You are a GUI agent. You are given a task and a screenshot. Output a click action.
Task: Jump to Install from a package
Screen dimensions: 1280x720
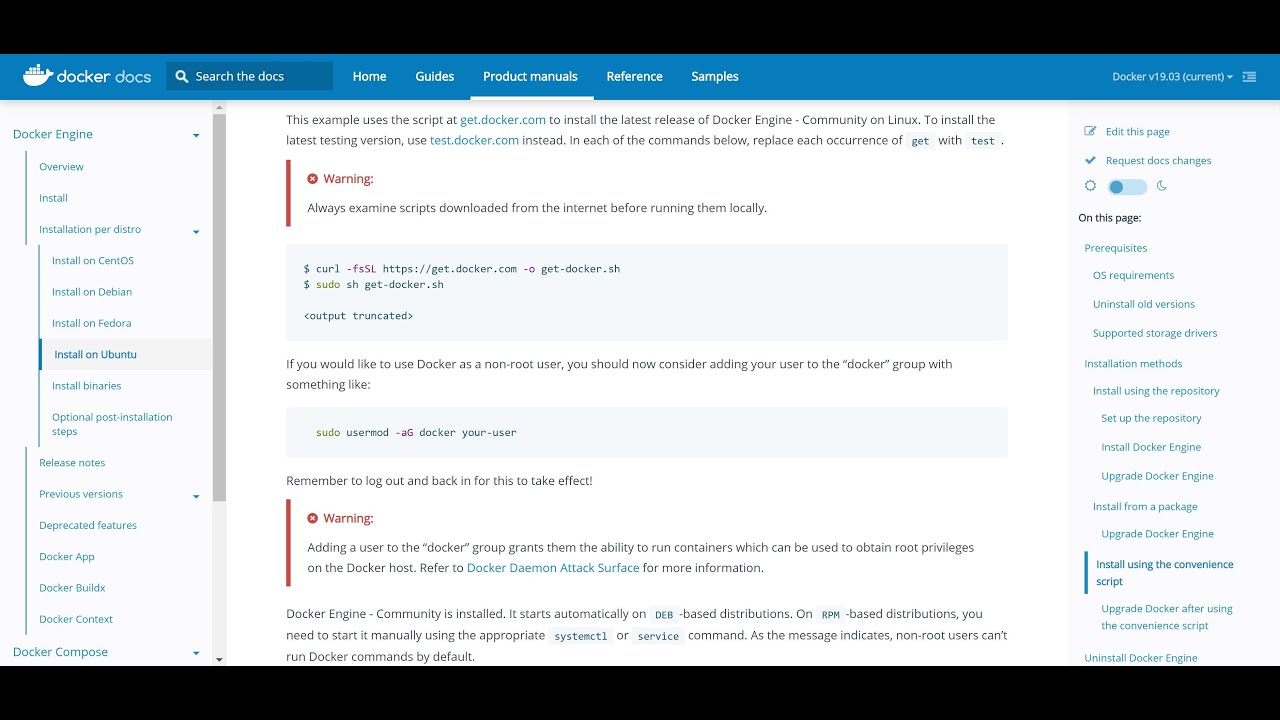(x=1145, y=507)
